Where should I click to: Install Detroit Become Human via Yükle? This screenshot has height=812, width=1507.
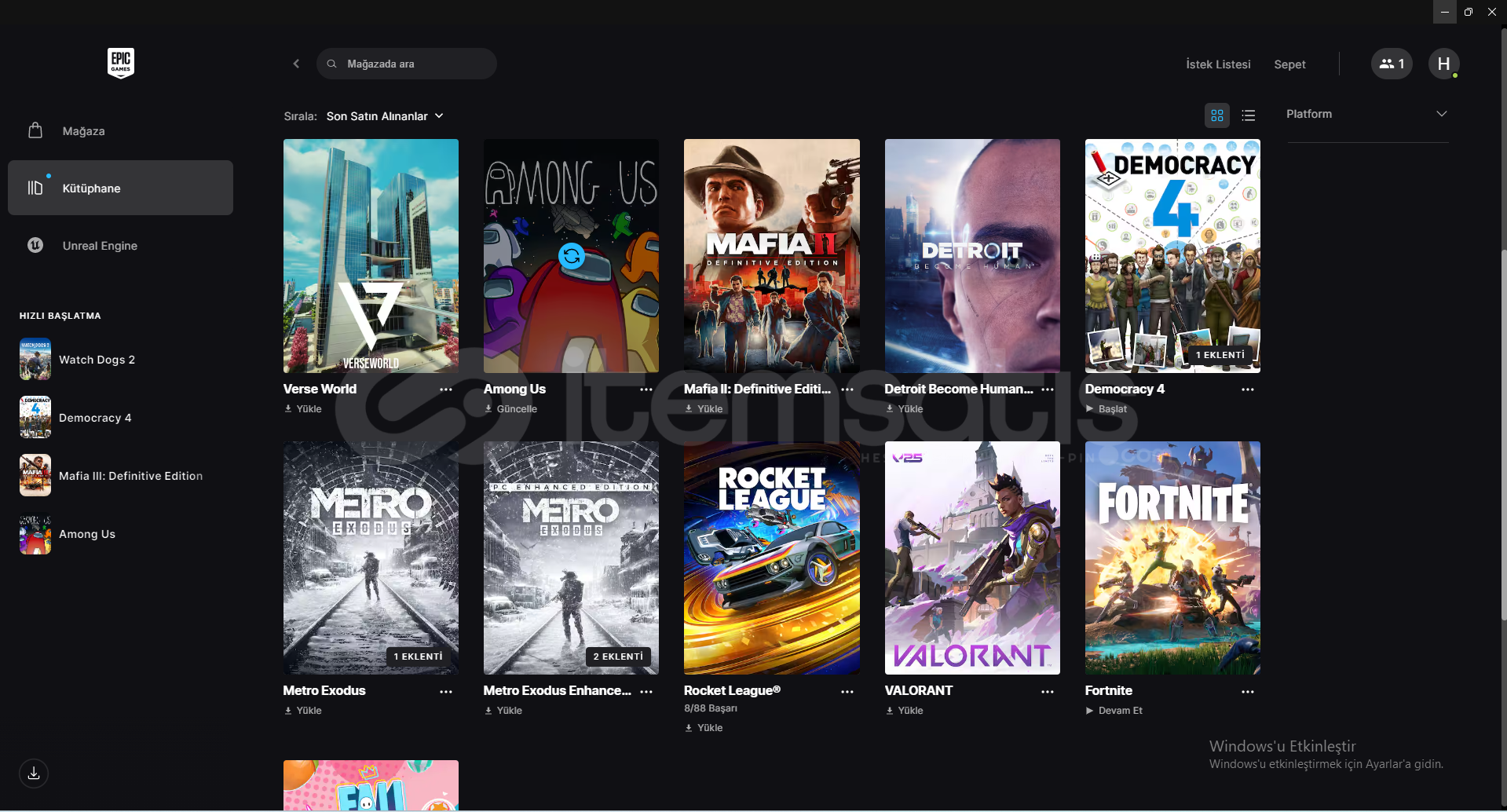click(x=905, y=408)
